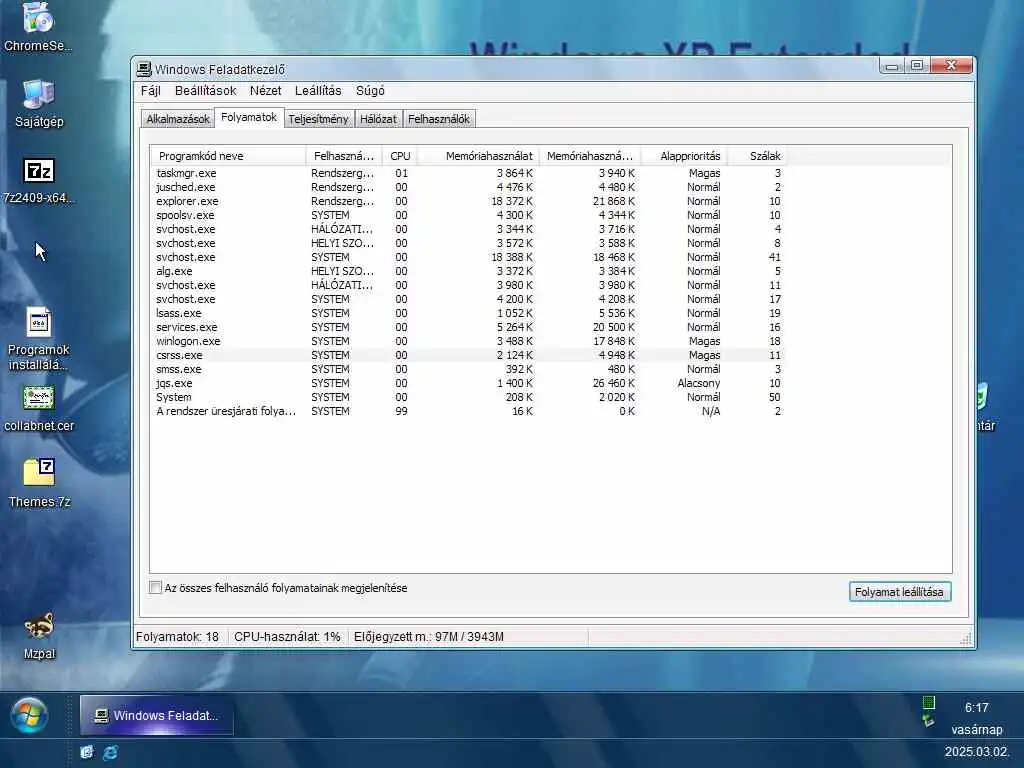This screenshot has width=1024, height=768.
Task: Click the Folyamatok: 18 status entry
Action: click(x=179, y=637)
